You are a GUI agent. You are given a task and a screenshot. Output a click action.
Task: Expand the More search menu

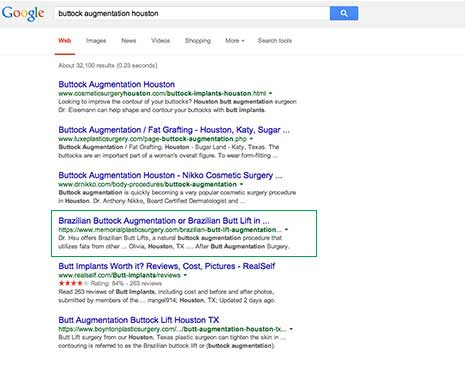tap(235, 41)
